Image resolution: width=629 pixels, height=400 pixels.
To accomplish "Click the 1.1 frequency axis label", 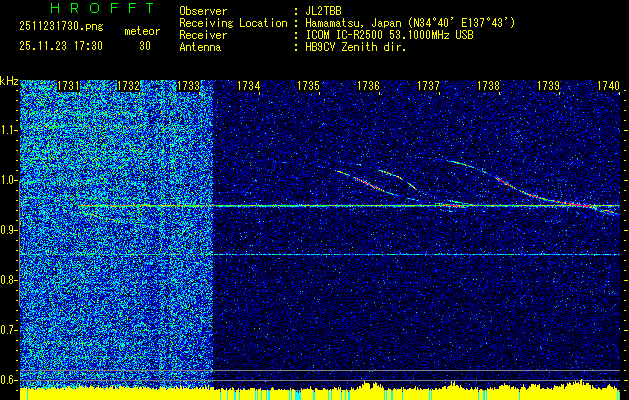I will (x=9, y=130).
